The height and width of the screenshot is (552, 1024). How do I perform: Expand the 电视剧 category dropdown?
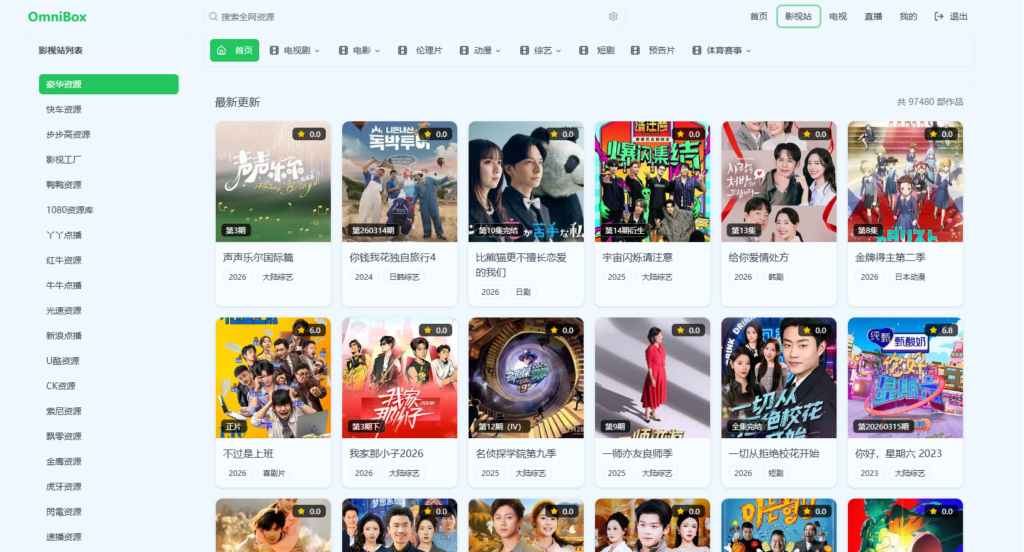pos(317,50)
